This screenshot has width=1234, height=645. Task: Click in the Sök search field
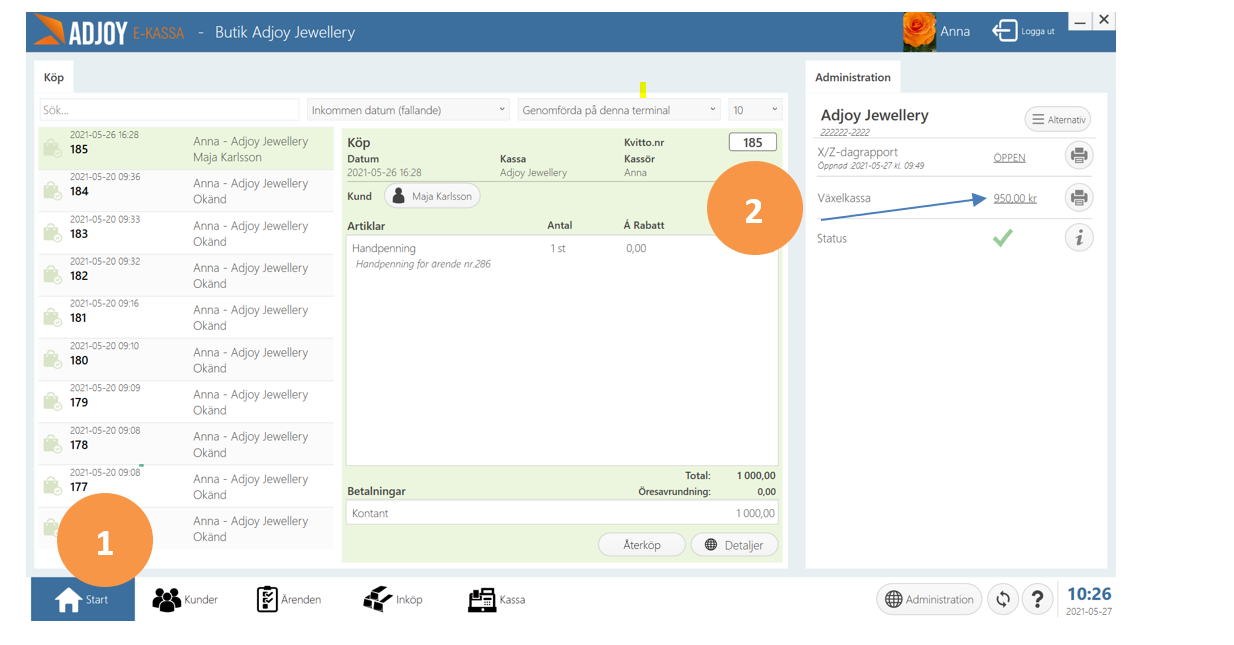pos(169,110)
